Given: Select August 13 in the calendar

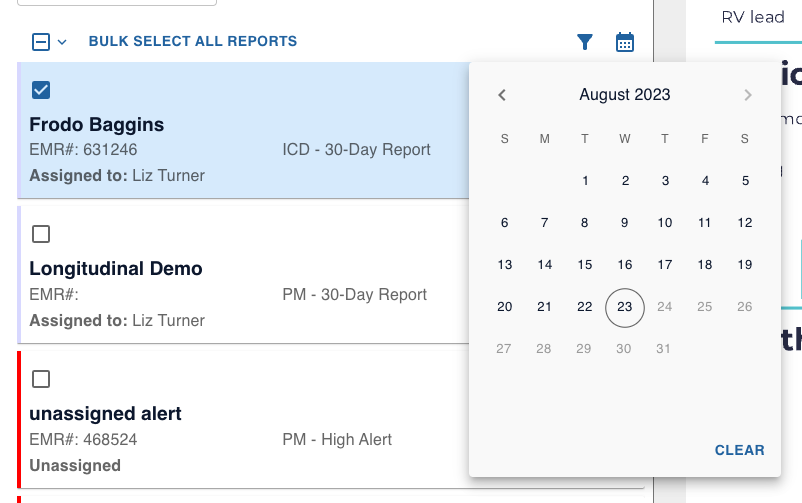Looking at the screenshot, I should tap(504, 265).
